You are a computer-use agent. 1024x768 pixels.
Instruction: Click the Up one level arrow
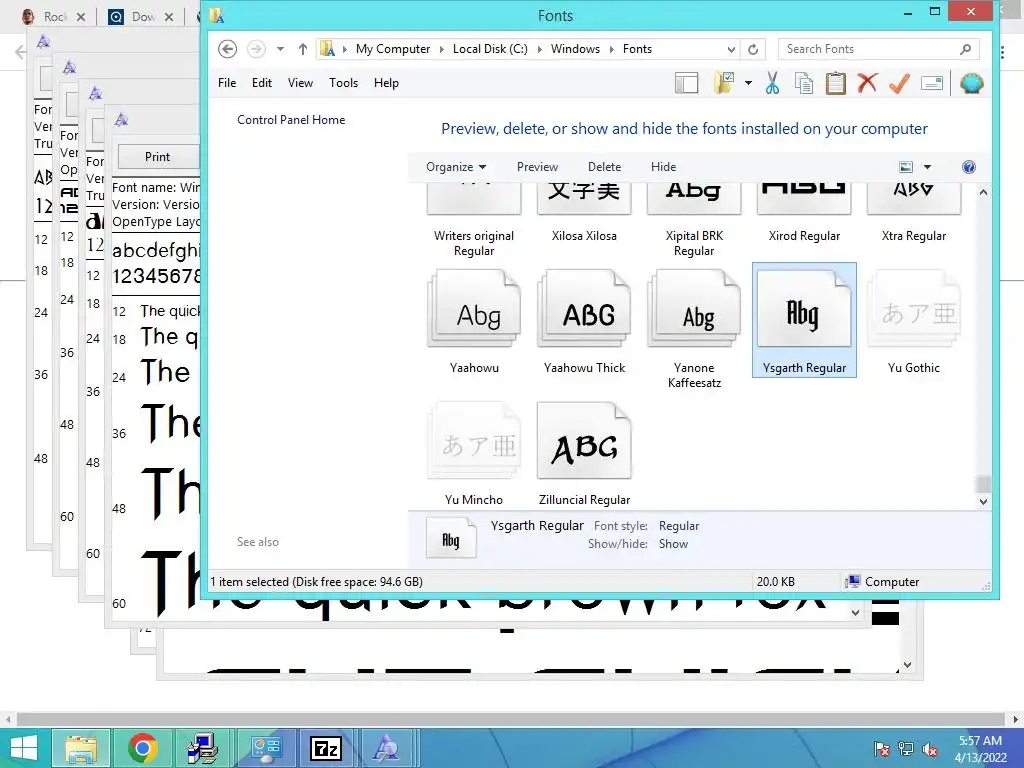tap(302, 49)
